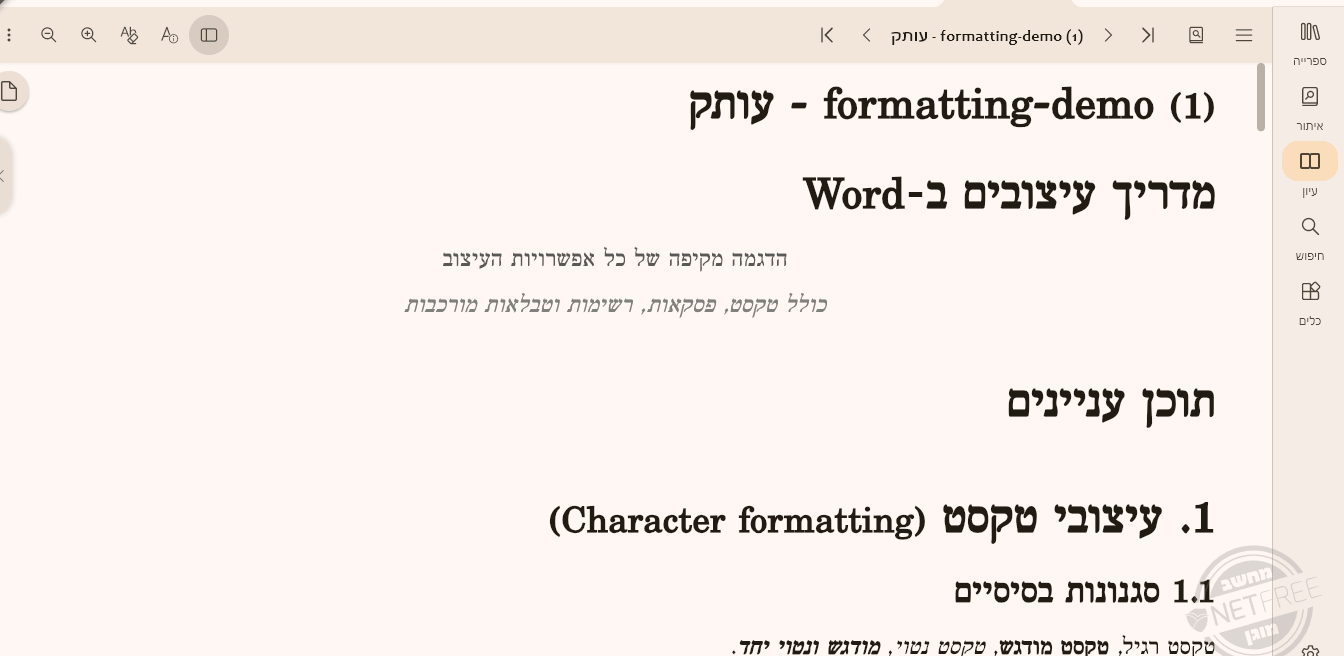This screenshot has height=656, width=1344.
Task: Open the חיפוש (Search) sidebar tab
Action: pos(1310,239)
